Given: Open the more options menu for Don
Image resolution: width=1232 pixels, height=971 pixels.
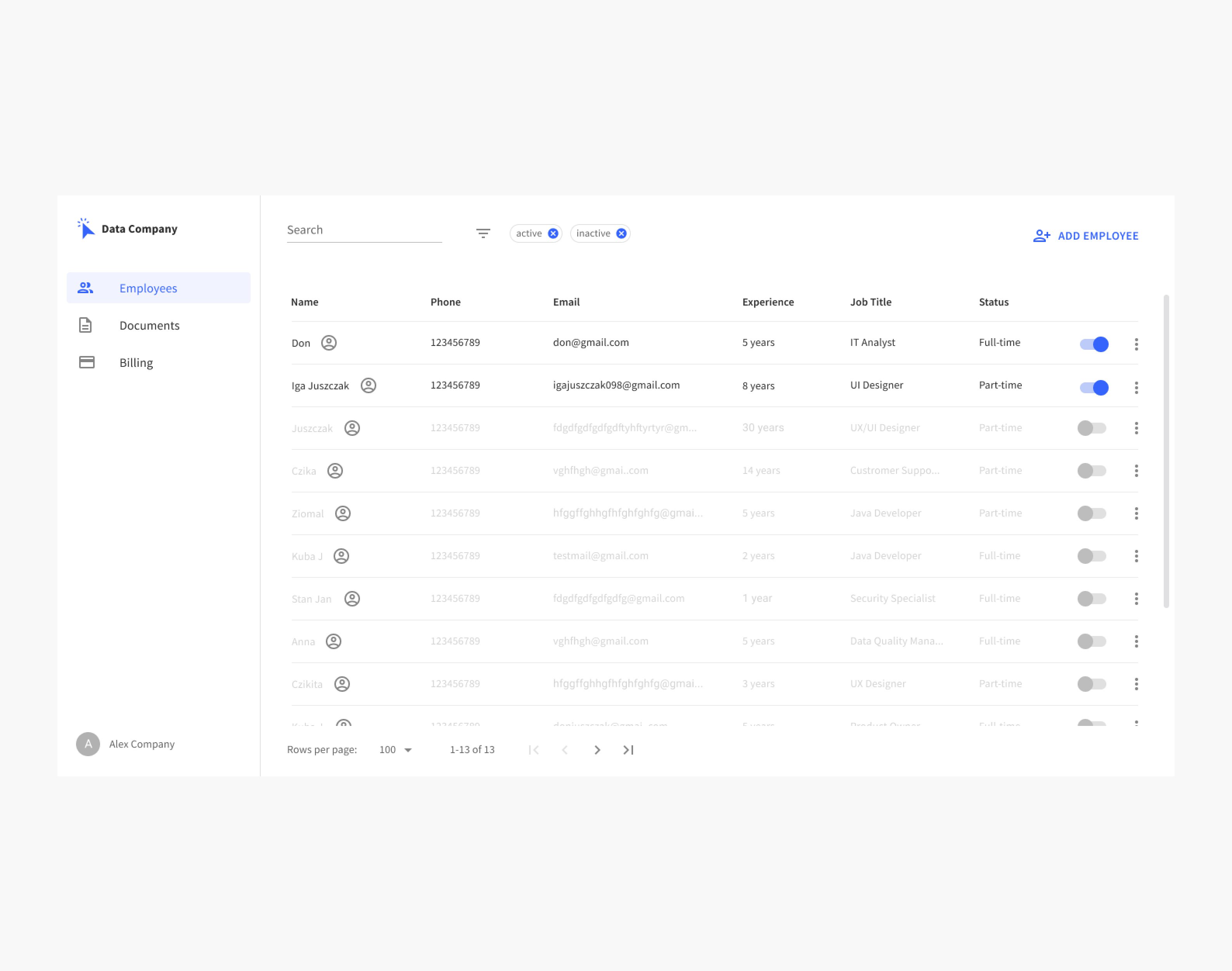Looking at the screenshot, I should pyautogui.click(x=1136, y=344).
